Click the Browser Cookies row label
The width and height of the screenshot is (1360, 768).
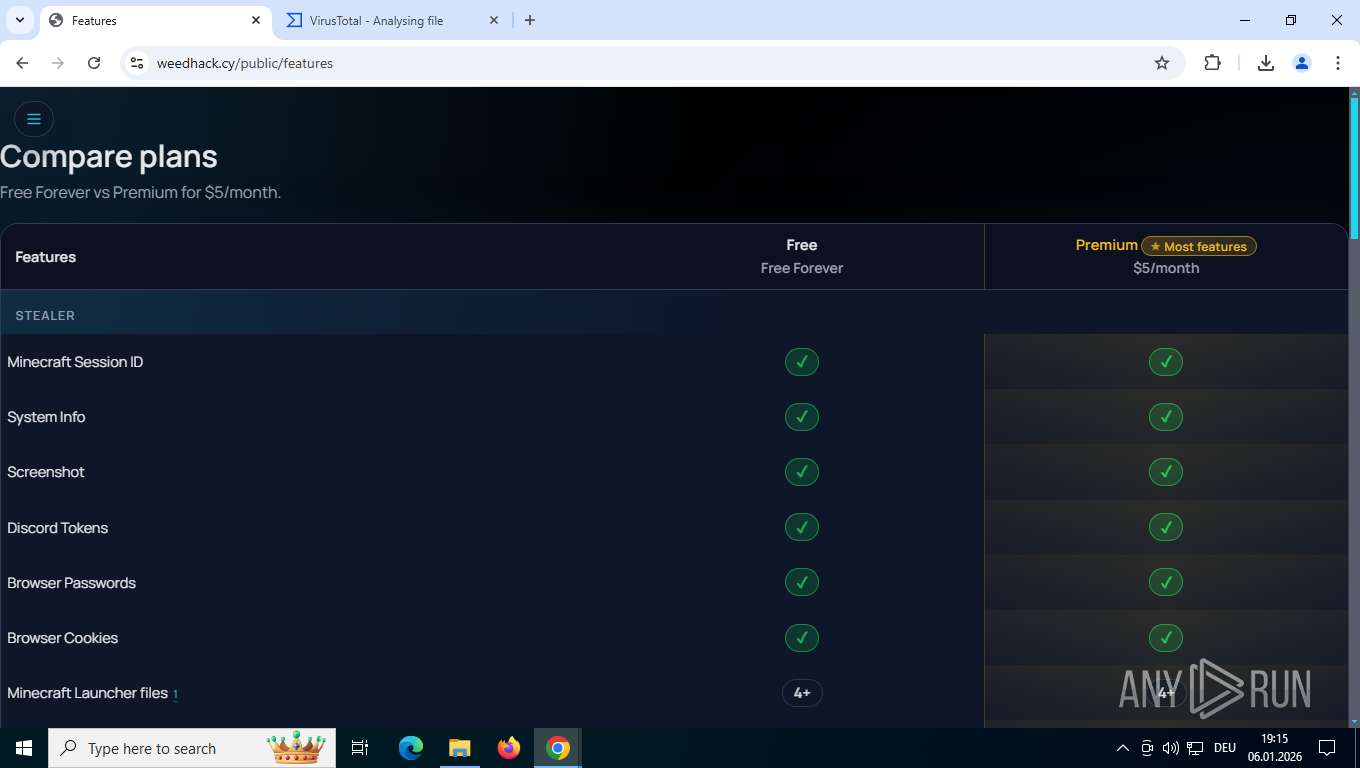click(x=62, y=638)
